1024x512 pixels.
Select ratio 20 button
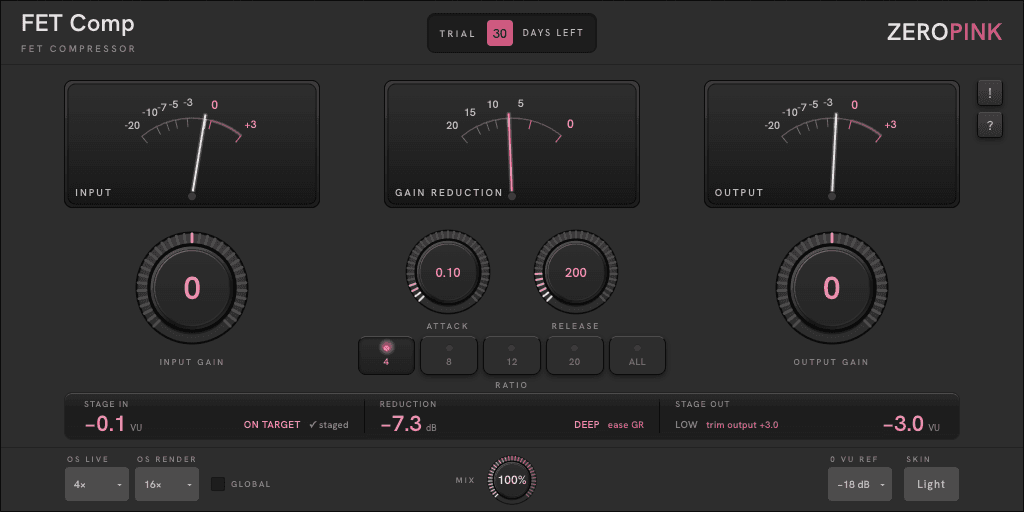[574, 355]
